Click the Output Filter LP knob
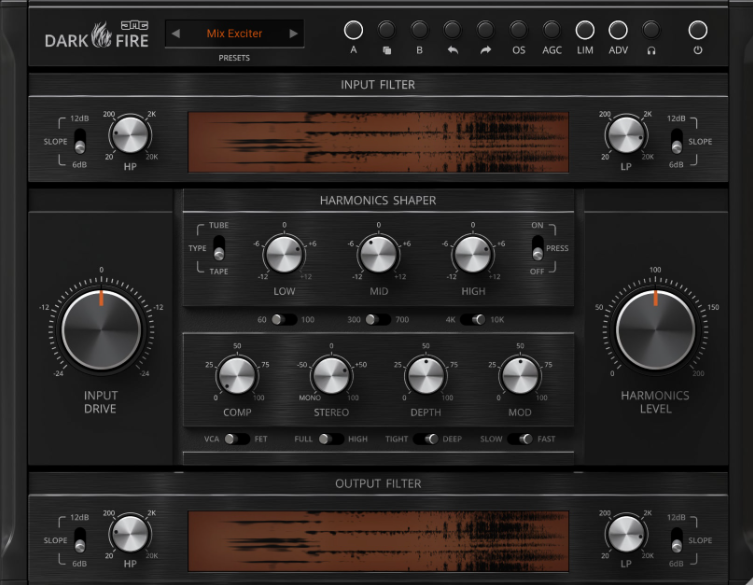The width and height of the screenshot is (753, 585). 626,534
